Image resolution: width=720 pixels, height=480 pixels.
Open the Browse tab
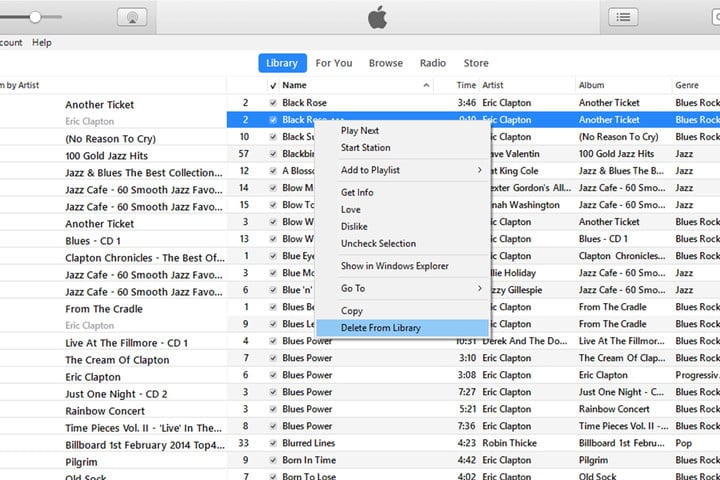coord(386,63)
